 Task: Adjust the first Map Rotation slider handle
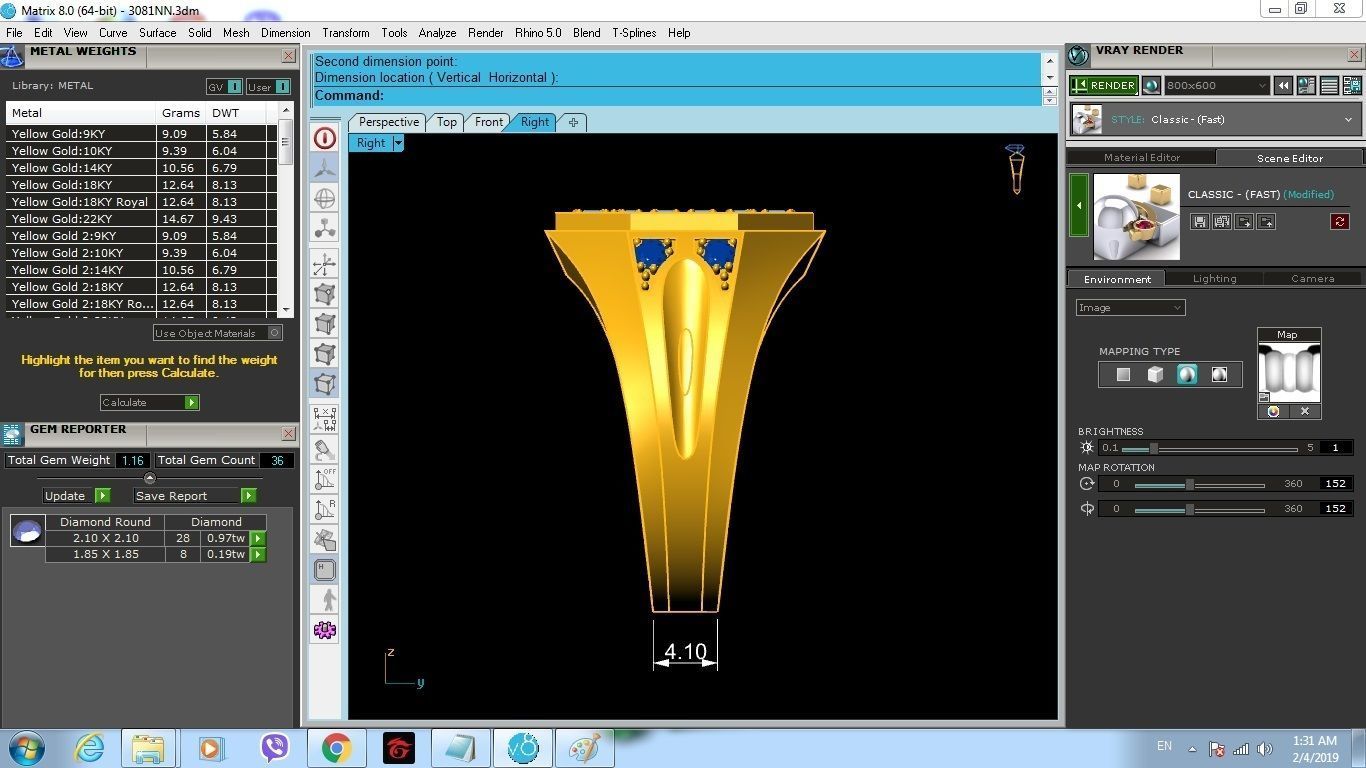coord(1189,484)
